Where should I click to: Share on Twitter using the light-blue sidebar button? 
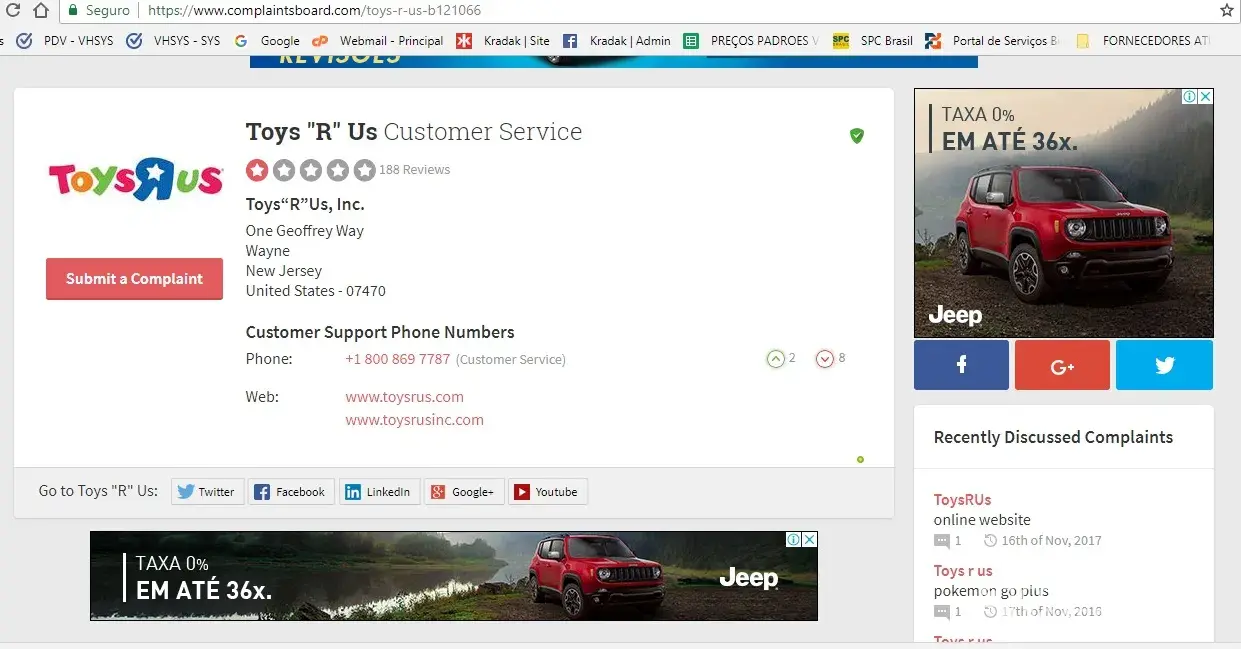[x=1164, y=365]
